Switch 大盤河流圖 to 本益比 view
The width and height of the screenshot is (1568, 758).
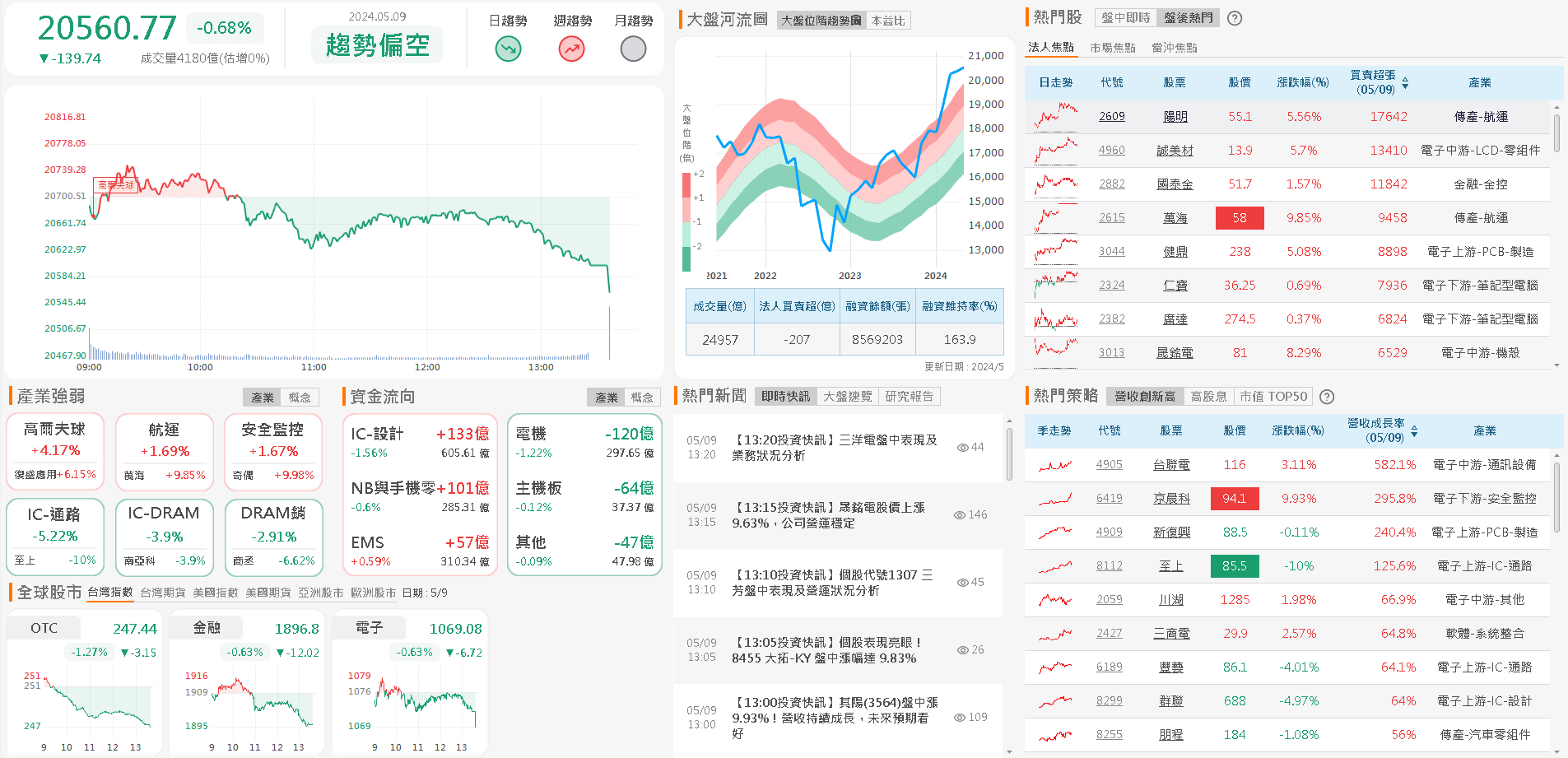(888, 21)
